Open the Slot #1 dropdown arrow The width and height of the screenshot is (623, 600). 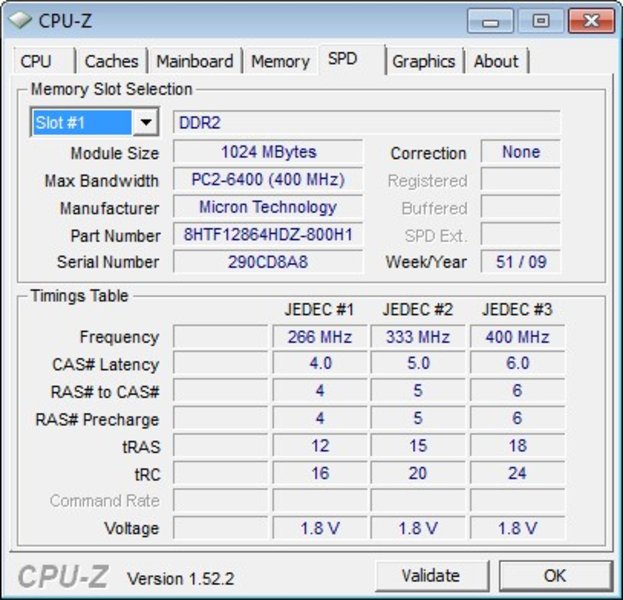click(146, 122)
